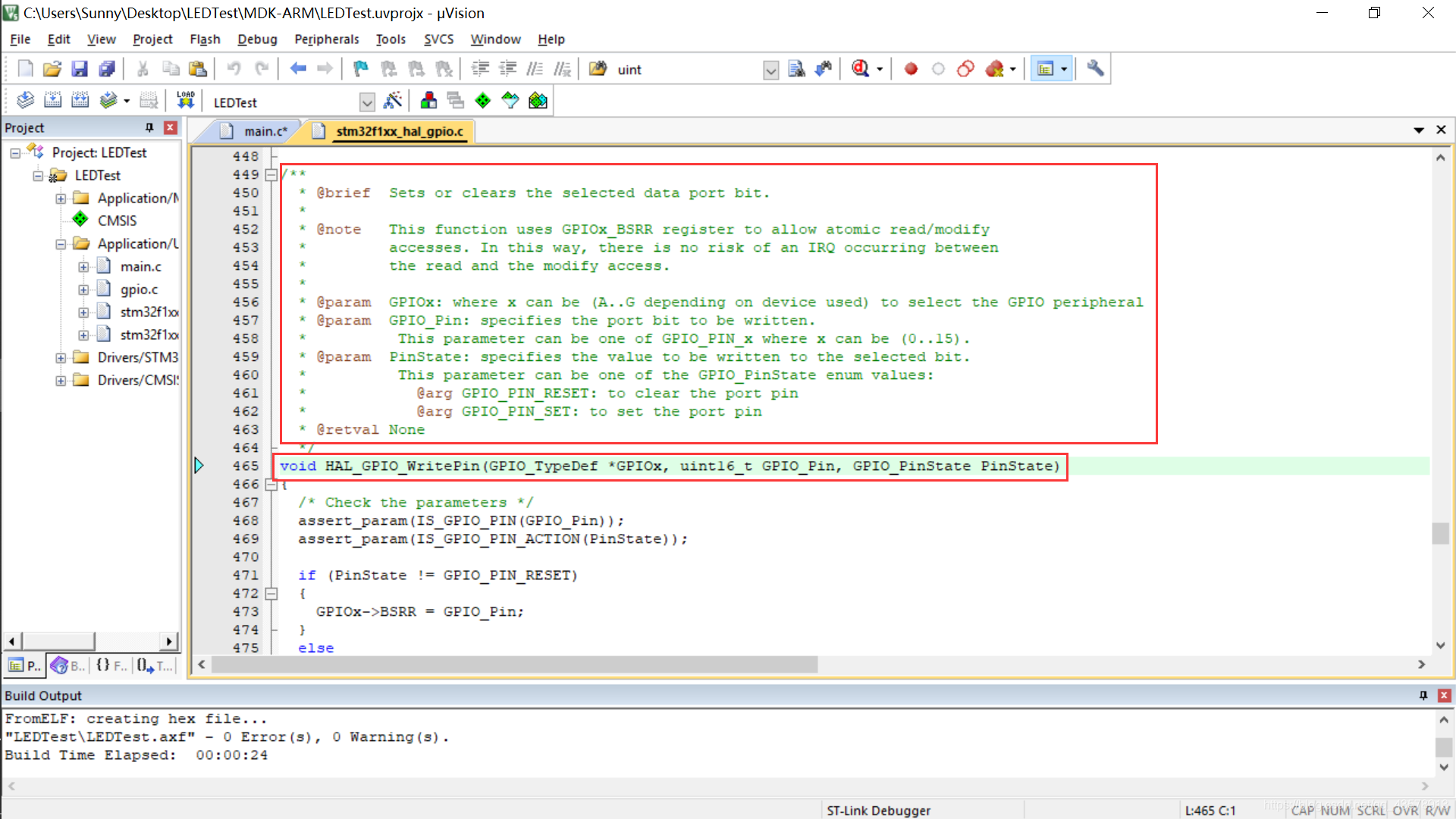Create a new file with the New icon
Viewport: 1456px width, 819px height.
point(25,69)
